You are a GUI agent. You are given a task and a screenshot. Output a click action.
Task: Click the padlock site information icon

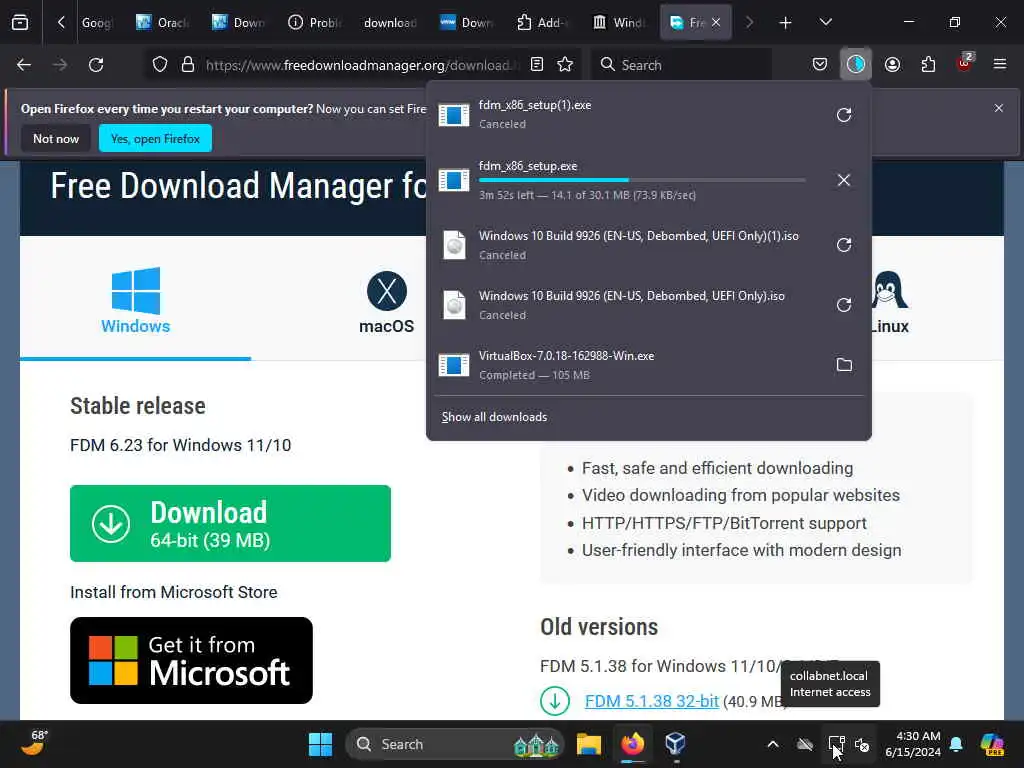tap(188, 65)
